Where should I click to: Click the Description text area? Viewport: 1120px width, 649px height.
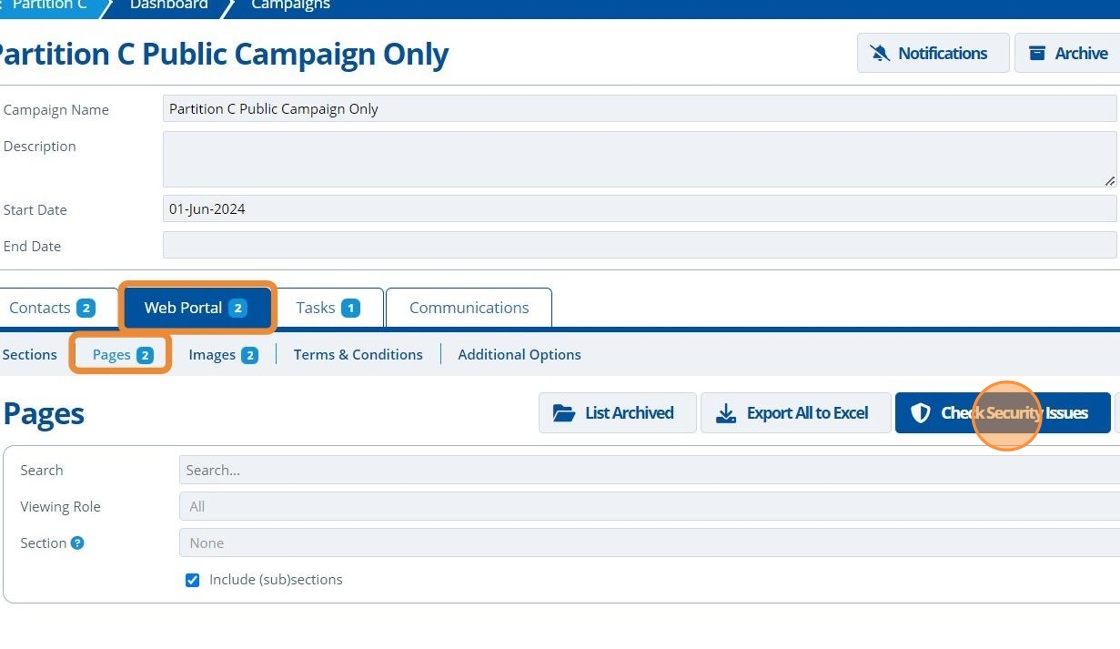pos(638,159)
